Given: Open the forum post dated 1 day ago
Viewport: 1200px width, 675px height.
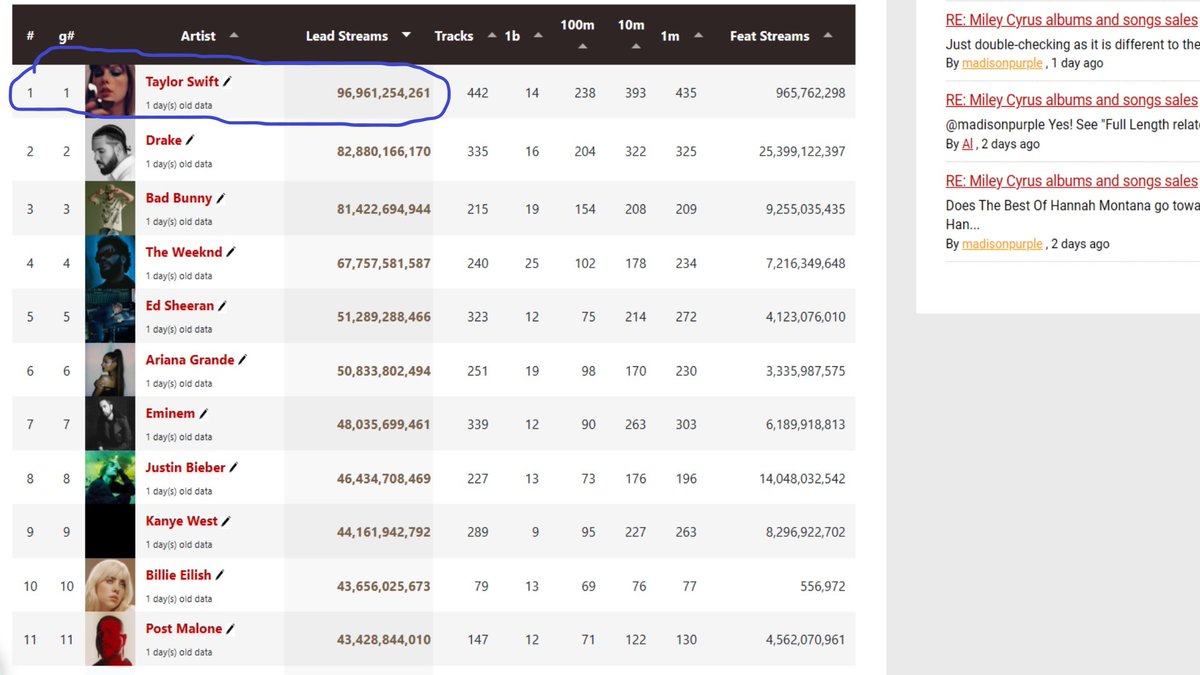Looking at the screenshot, I should [1072, 19].
